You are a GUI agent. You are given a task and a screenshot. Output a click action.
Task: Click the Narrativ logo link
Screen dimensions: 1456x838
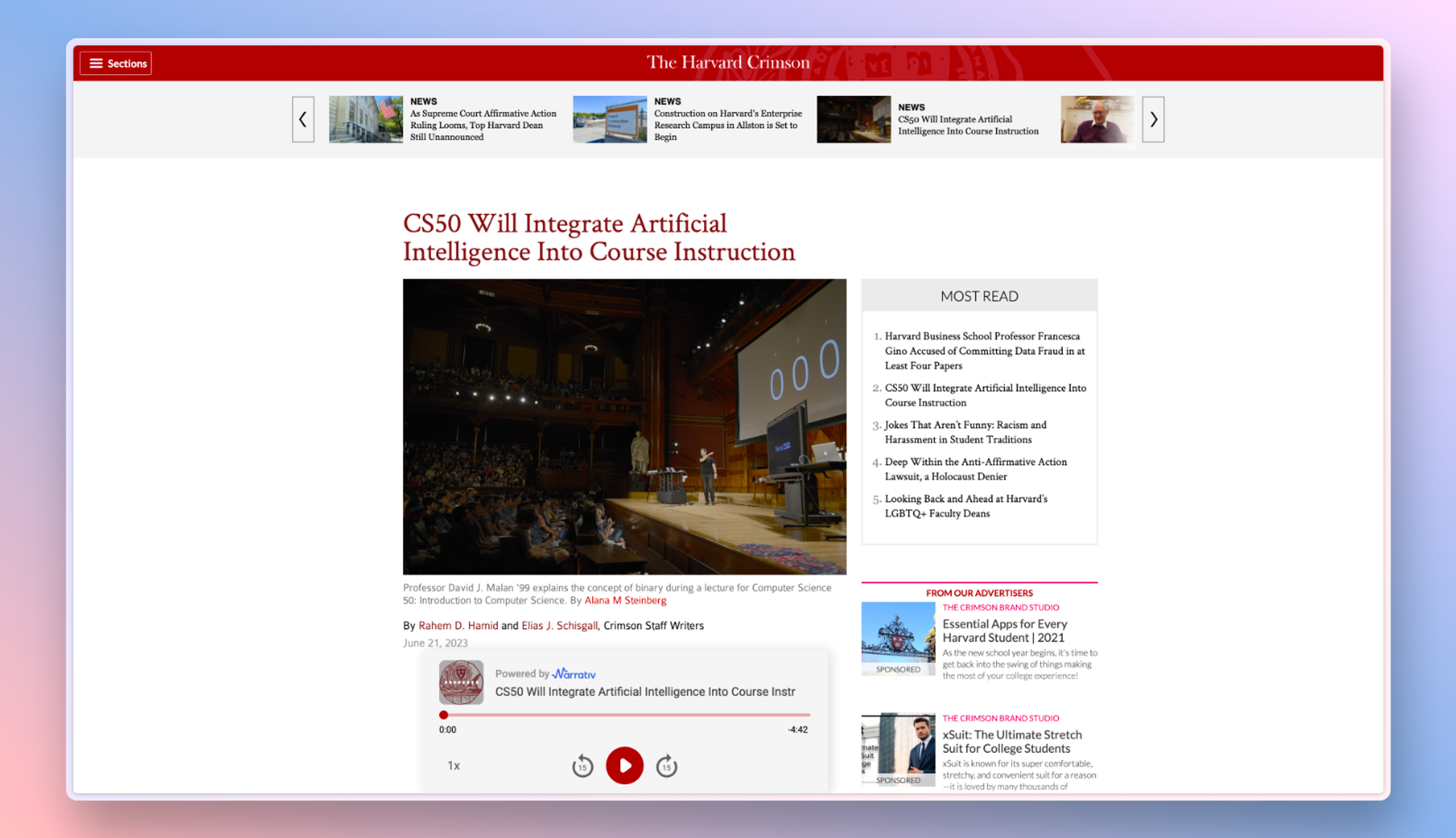574,673
